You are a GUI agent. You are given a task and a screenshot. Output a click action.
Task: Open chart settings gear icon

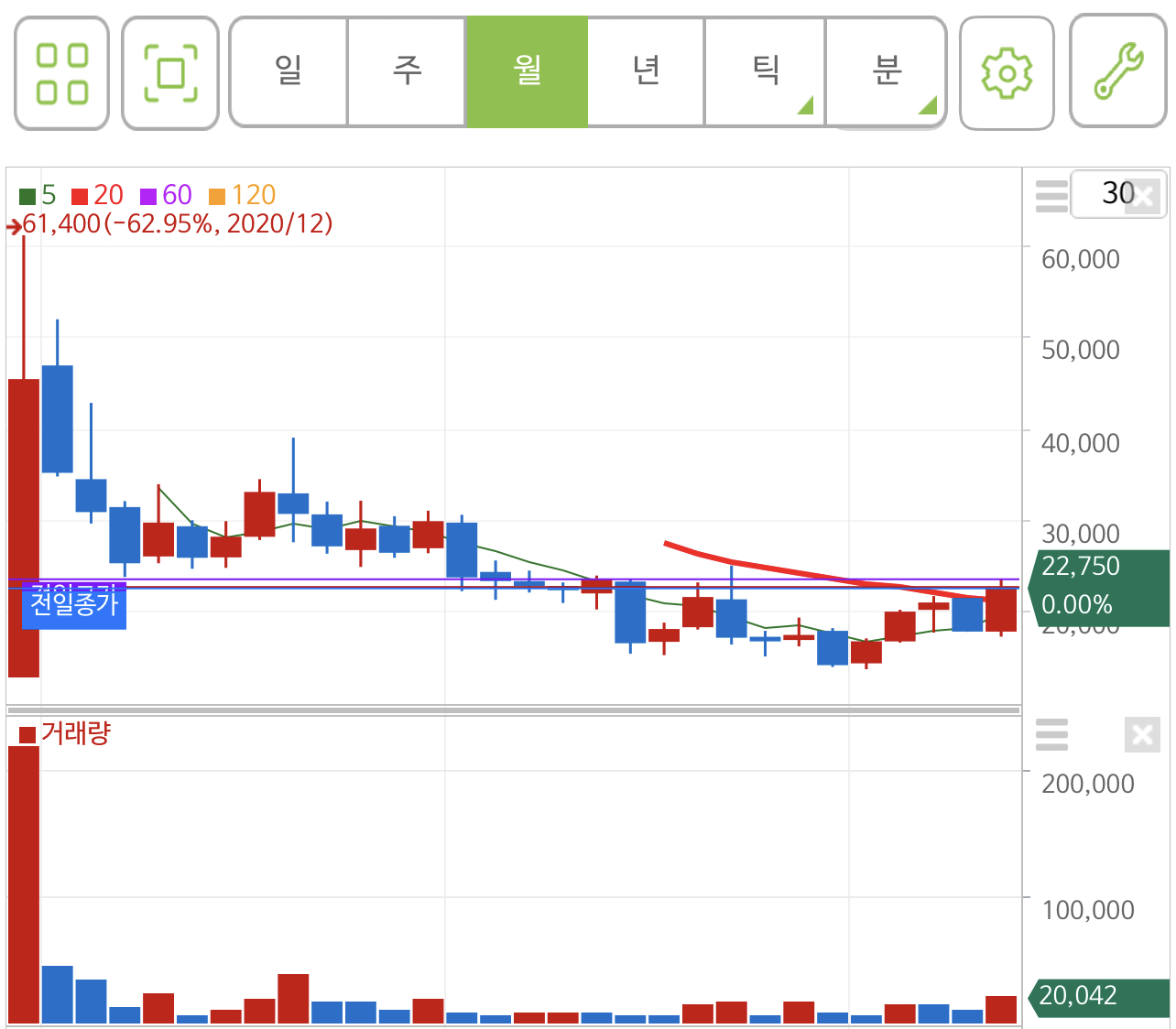[x=1007, y=73]
